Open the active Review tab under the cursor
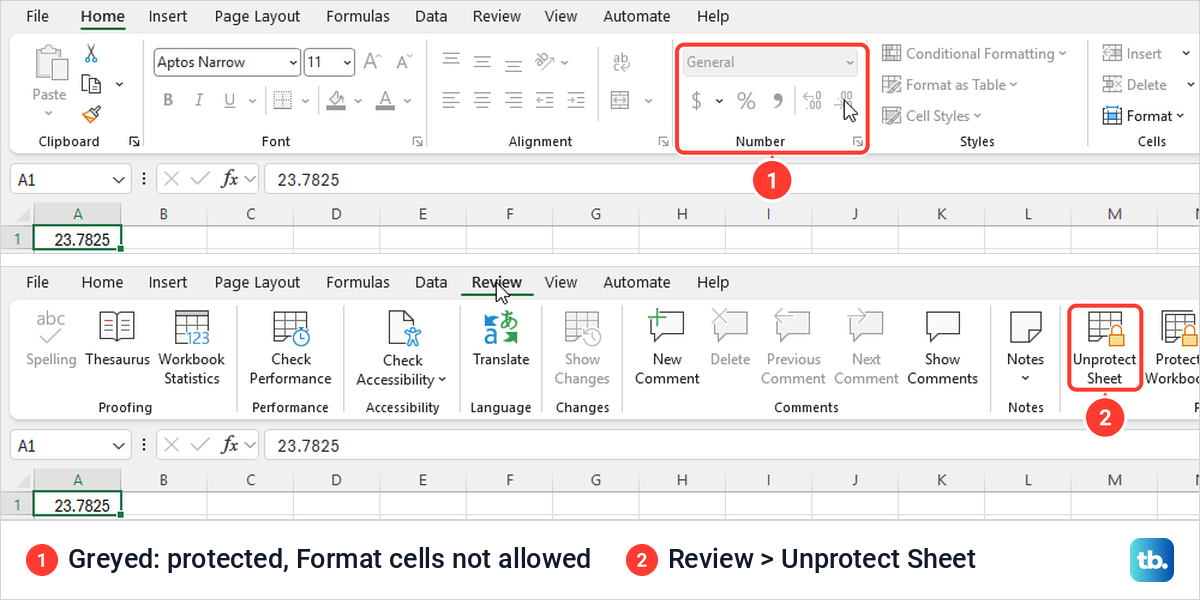The height and width of the screenshot is (600, 1200). (497, 282)
